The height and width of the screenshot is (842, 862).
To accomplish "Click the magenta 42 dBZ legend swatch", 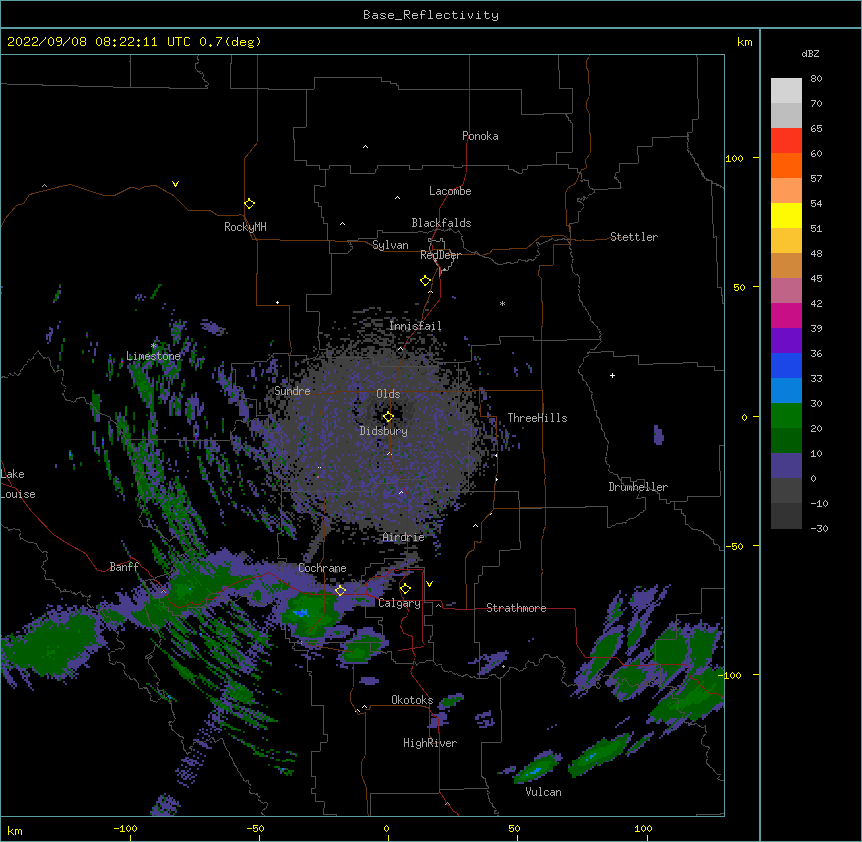I will [x=786, y=315].
